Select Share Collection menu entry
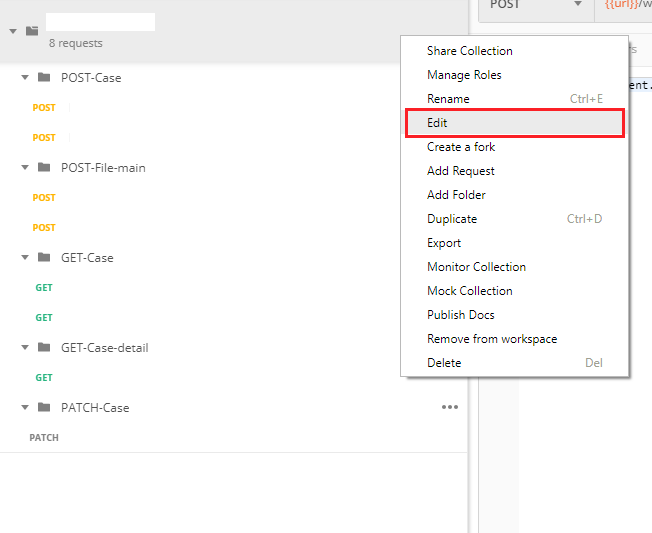Viewport: 652px width, 533px height. (469, 51)
